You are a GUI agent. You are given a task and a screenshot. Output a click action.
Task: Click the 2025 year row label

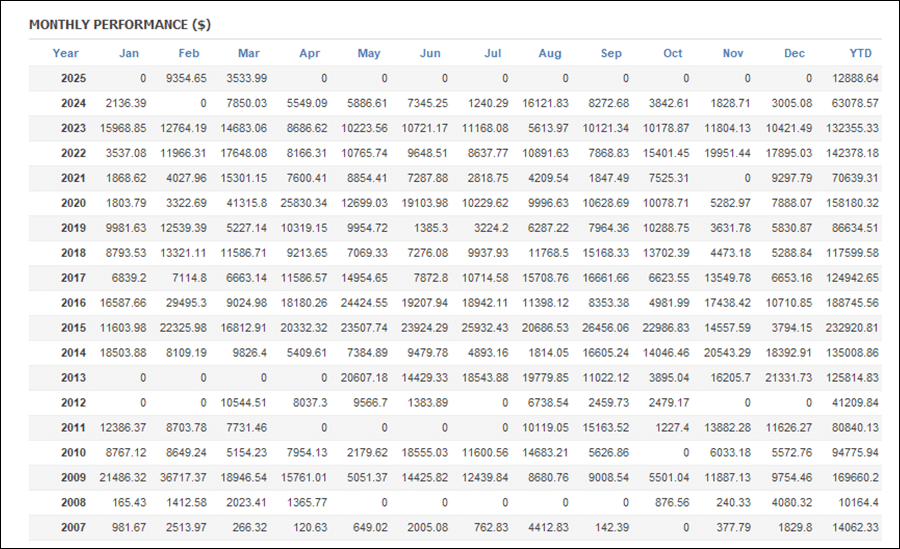[x=73, y=78]
